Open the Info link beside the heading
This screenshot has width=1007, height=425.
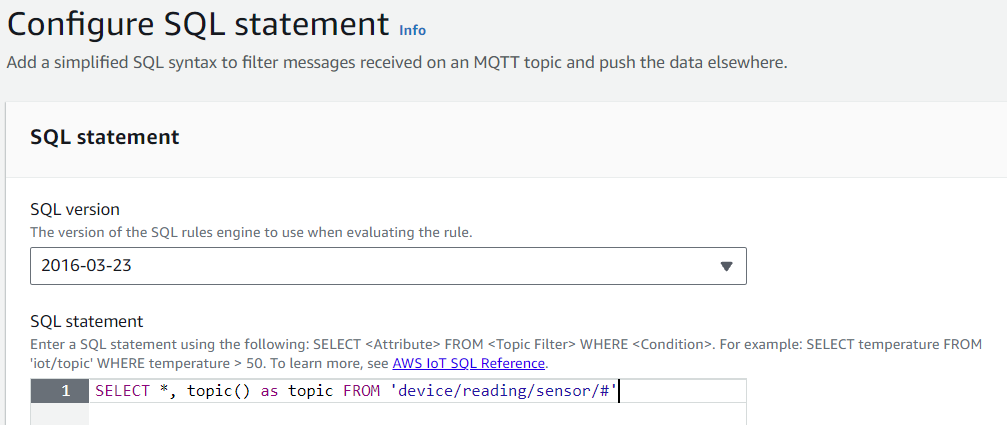(412, 30)
